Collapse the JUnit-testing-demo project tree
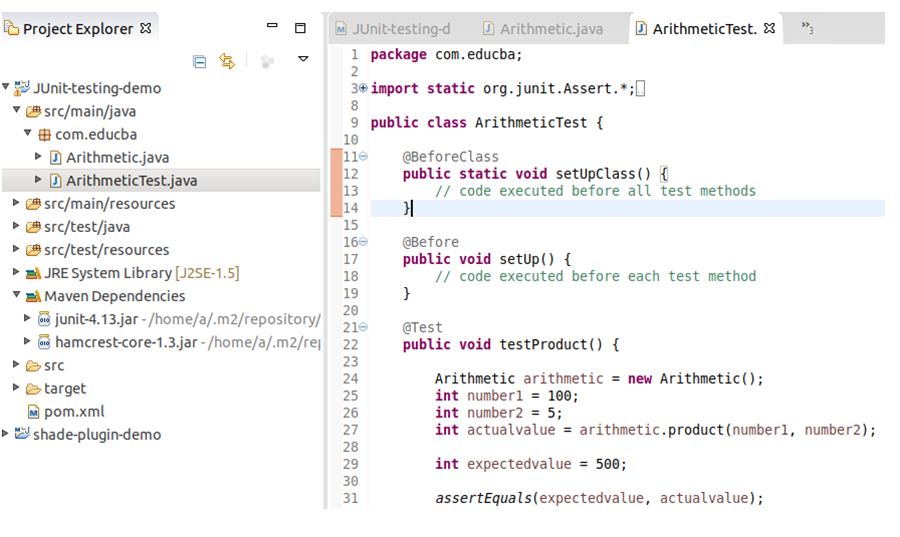The width and height of the screenshot is (900, 537). pos(7,88)
